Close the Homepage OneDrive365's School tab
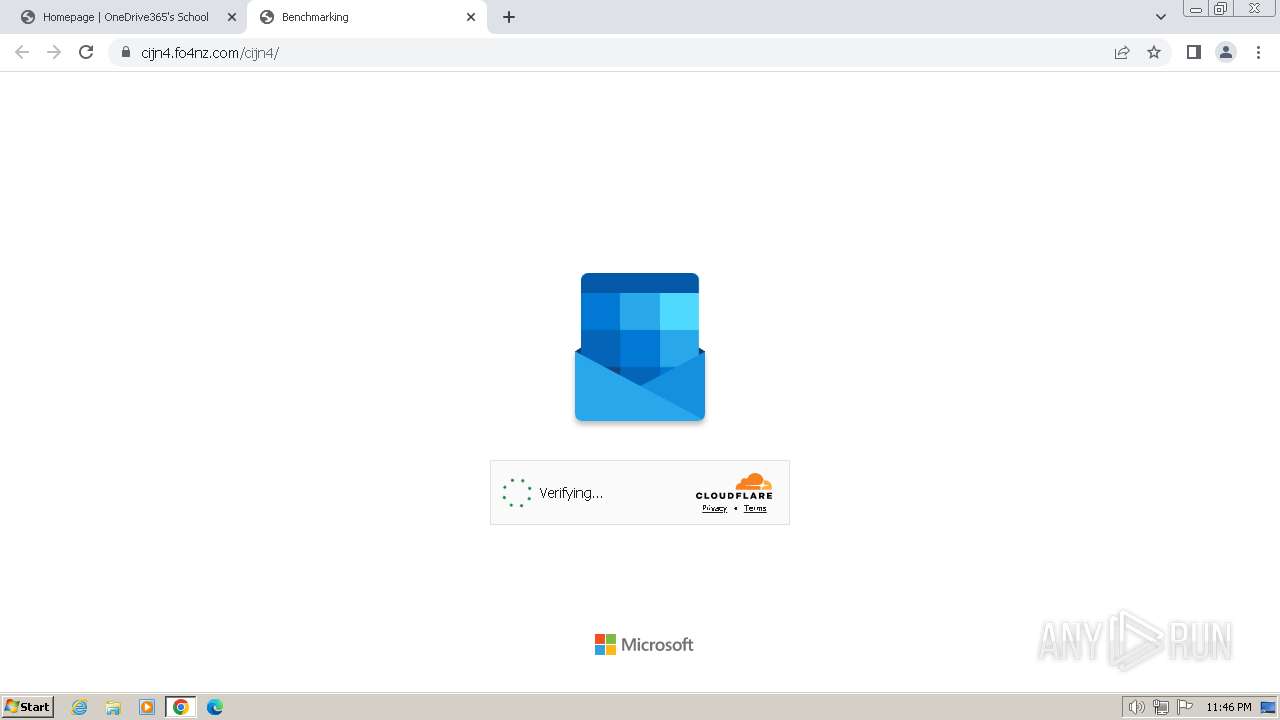This screenshot has width=1280, height=720. click(x=232, y=17)
